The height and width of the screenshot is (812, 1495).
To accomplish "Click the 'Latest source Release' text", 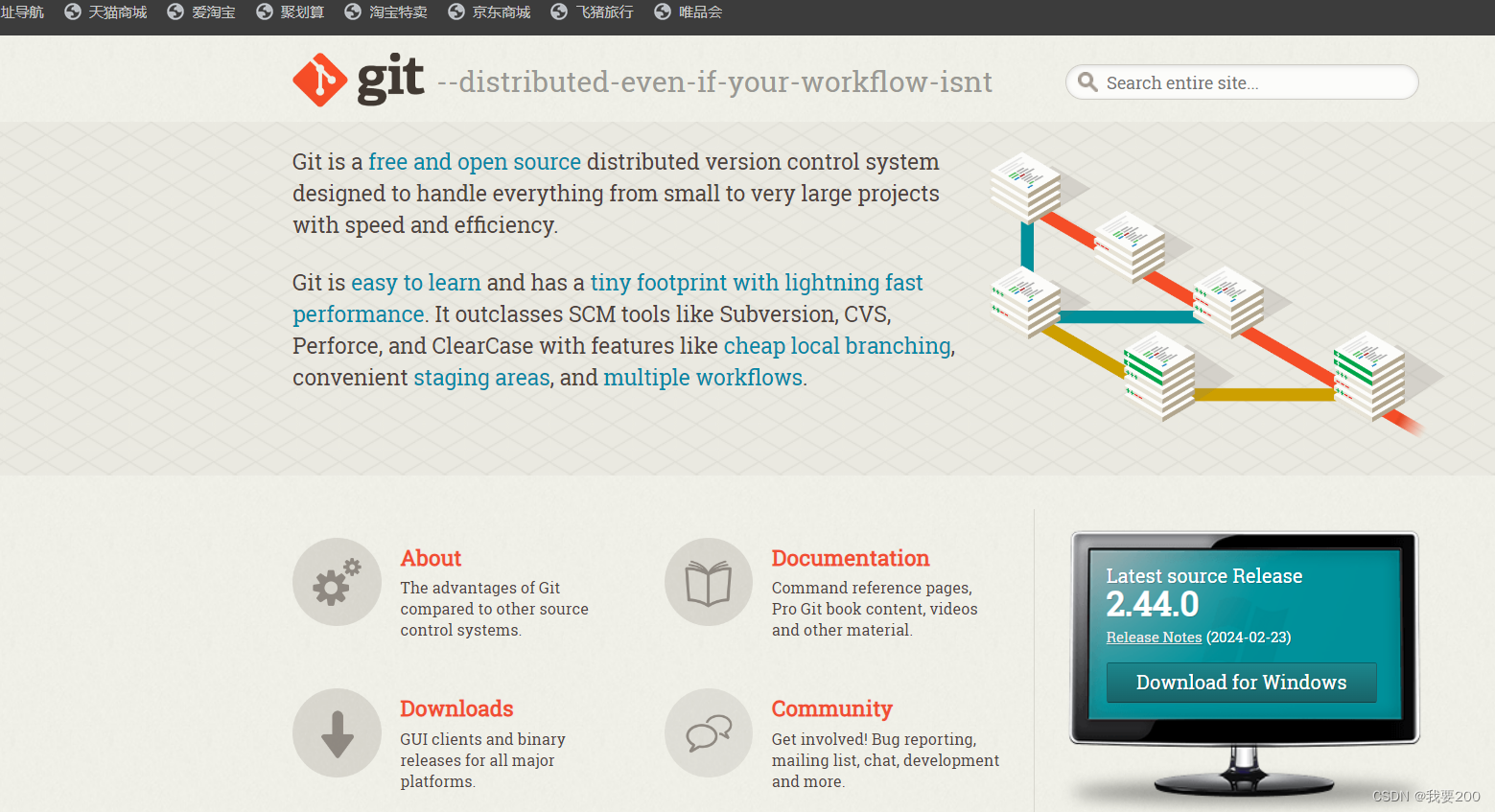I will [x=1204, y=576].
